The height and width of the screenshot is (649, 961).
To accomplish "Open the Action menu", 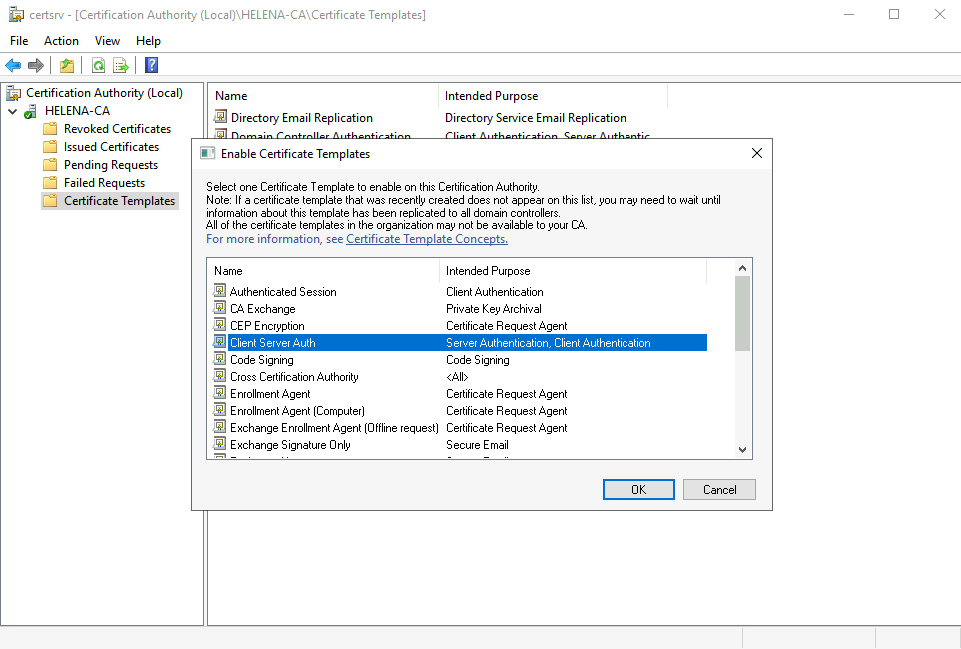I will click(x=61, y=41).
